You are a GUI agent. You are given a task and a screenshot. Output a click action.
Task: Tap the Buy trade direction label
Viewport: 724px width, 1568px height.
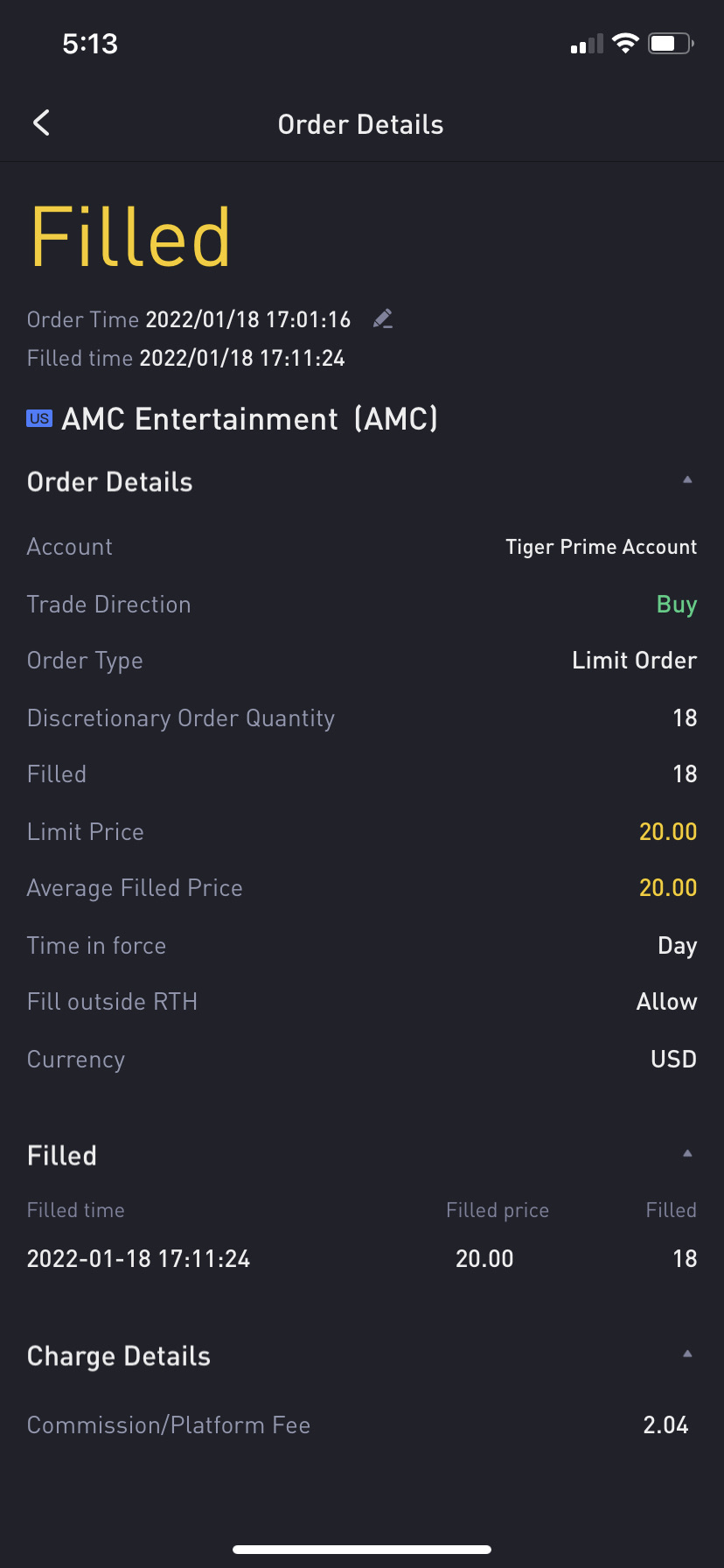pos(676,605)
